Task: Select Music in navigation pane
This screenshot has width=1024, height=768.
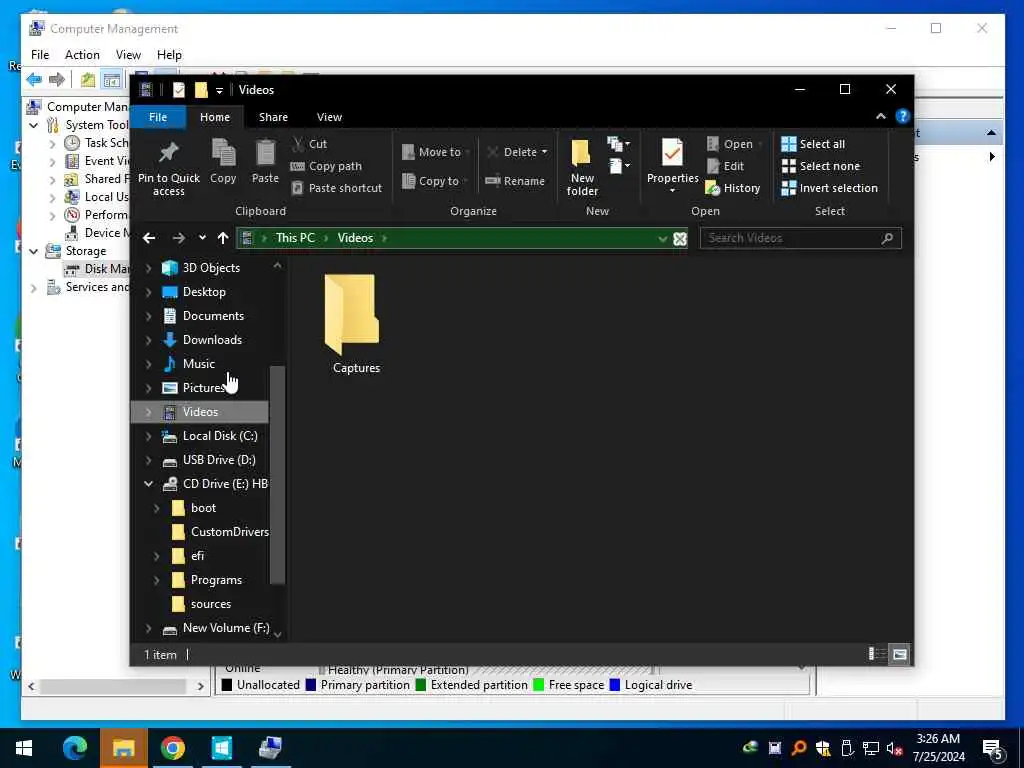Action: [x=199, y=364]
